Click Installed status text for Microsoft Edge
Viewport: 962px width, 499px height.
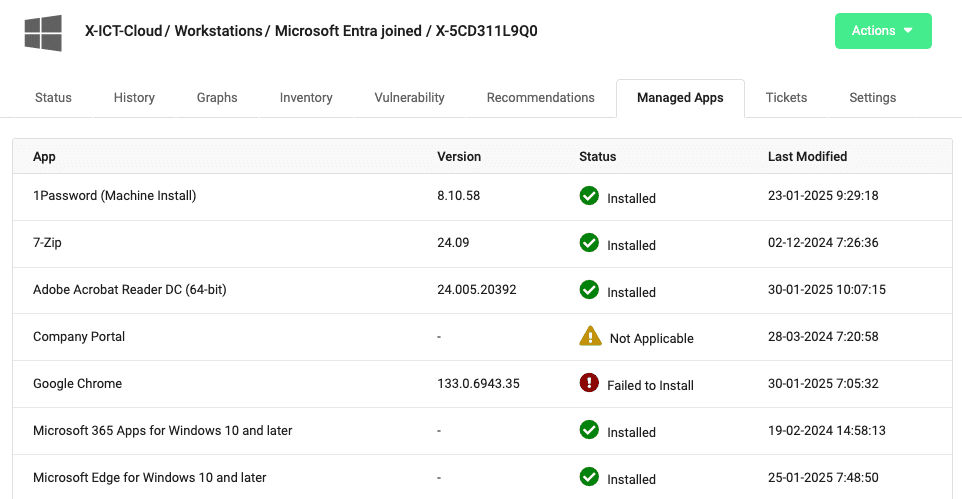point(631,479)
